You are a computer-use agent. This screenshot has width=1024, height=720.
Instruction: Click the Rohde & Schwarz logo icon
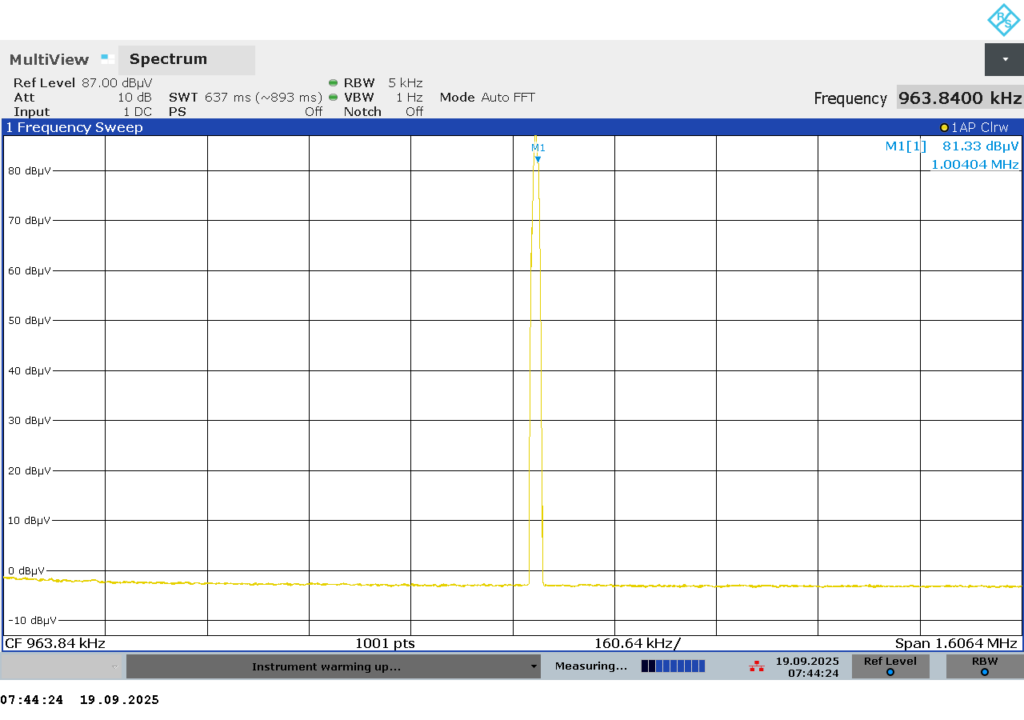tap(1002, 20)
